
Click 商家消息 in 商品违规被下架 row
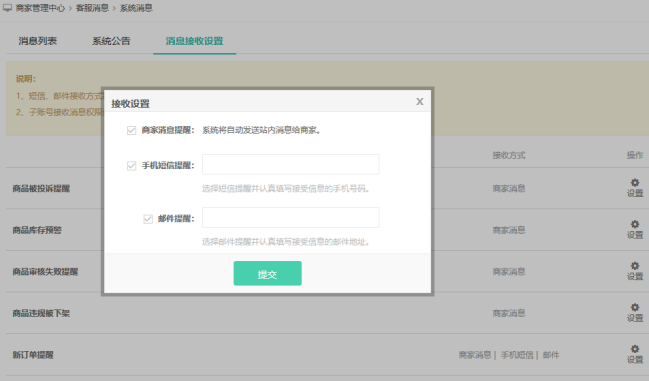pyautogui.click(x=509, y=313)
